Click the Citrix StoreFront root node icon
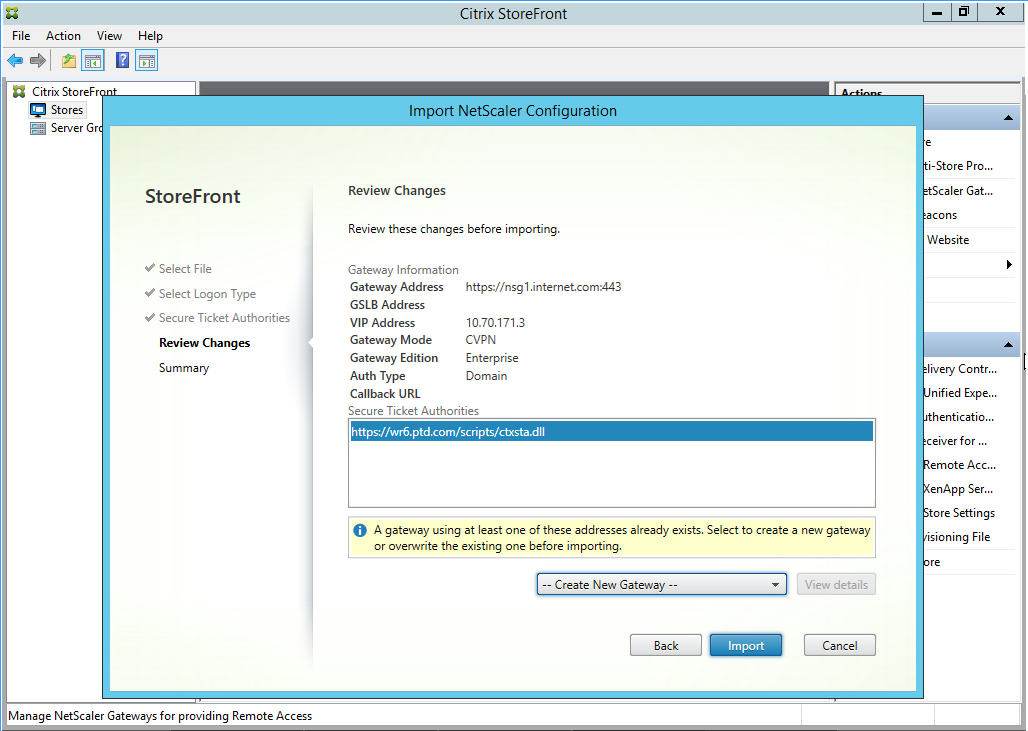 pyautogui.click(x=18, y=92)
